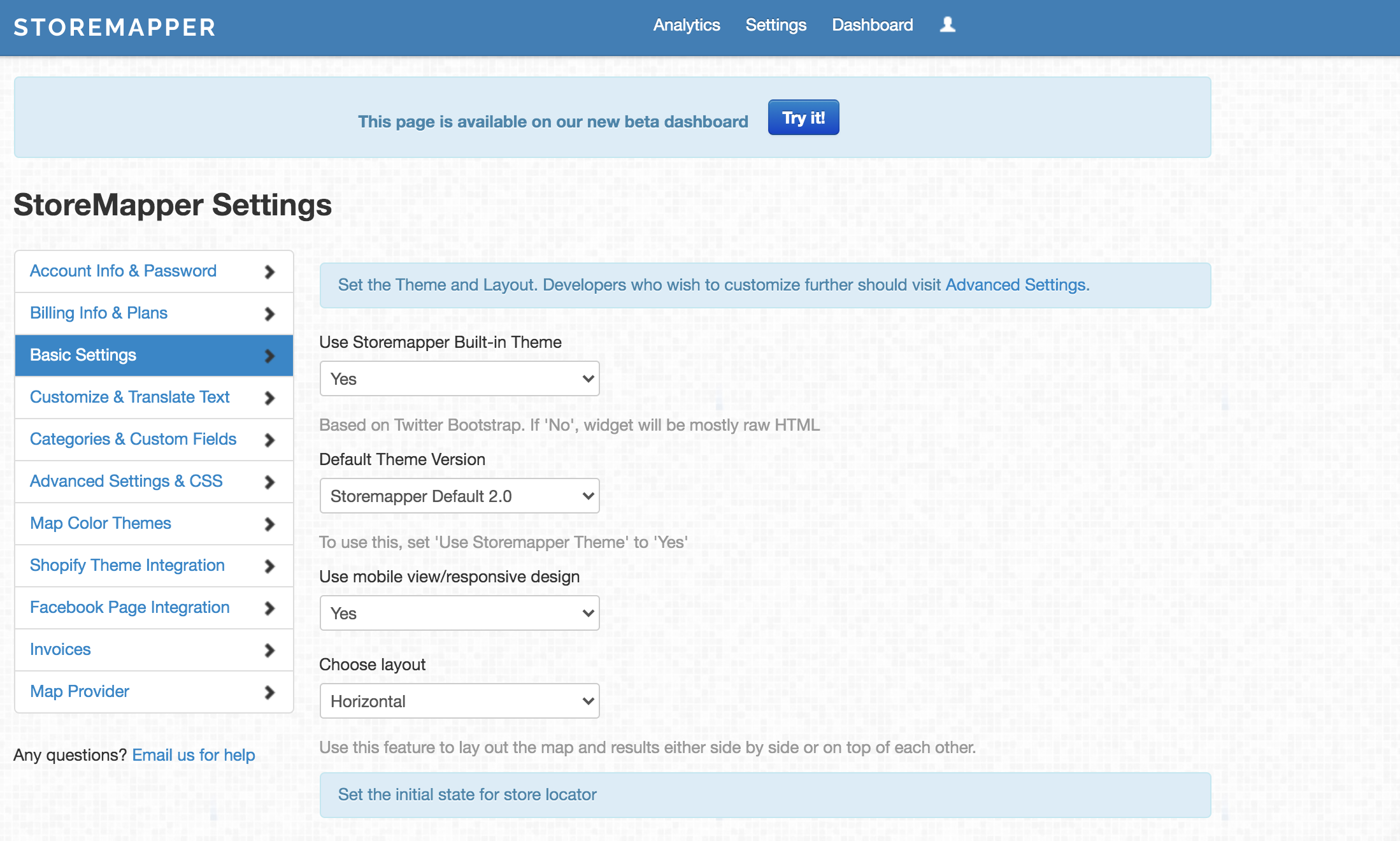Viewport: 1400px width, 841px height.
Task: Click 'This page is available on our new beta dashboard' text
Action: (553, 122)
